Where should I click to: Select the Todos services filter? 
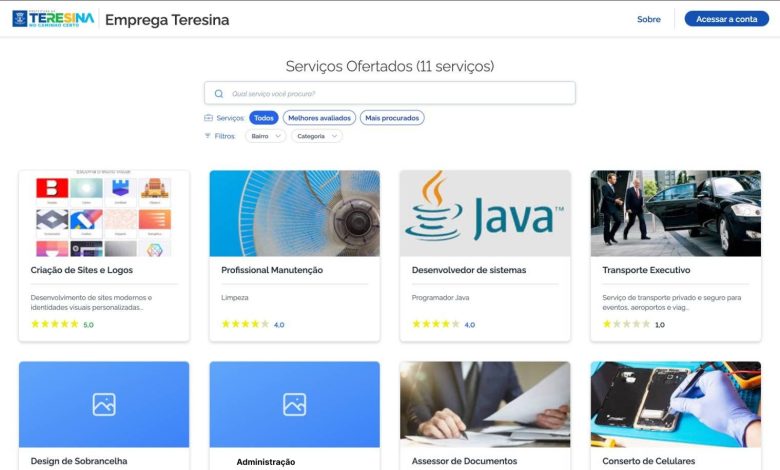[x=264, y=118]
